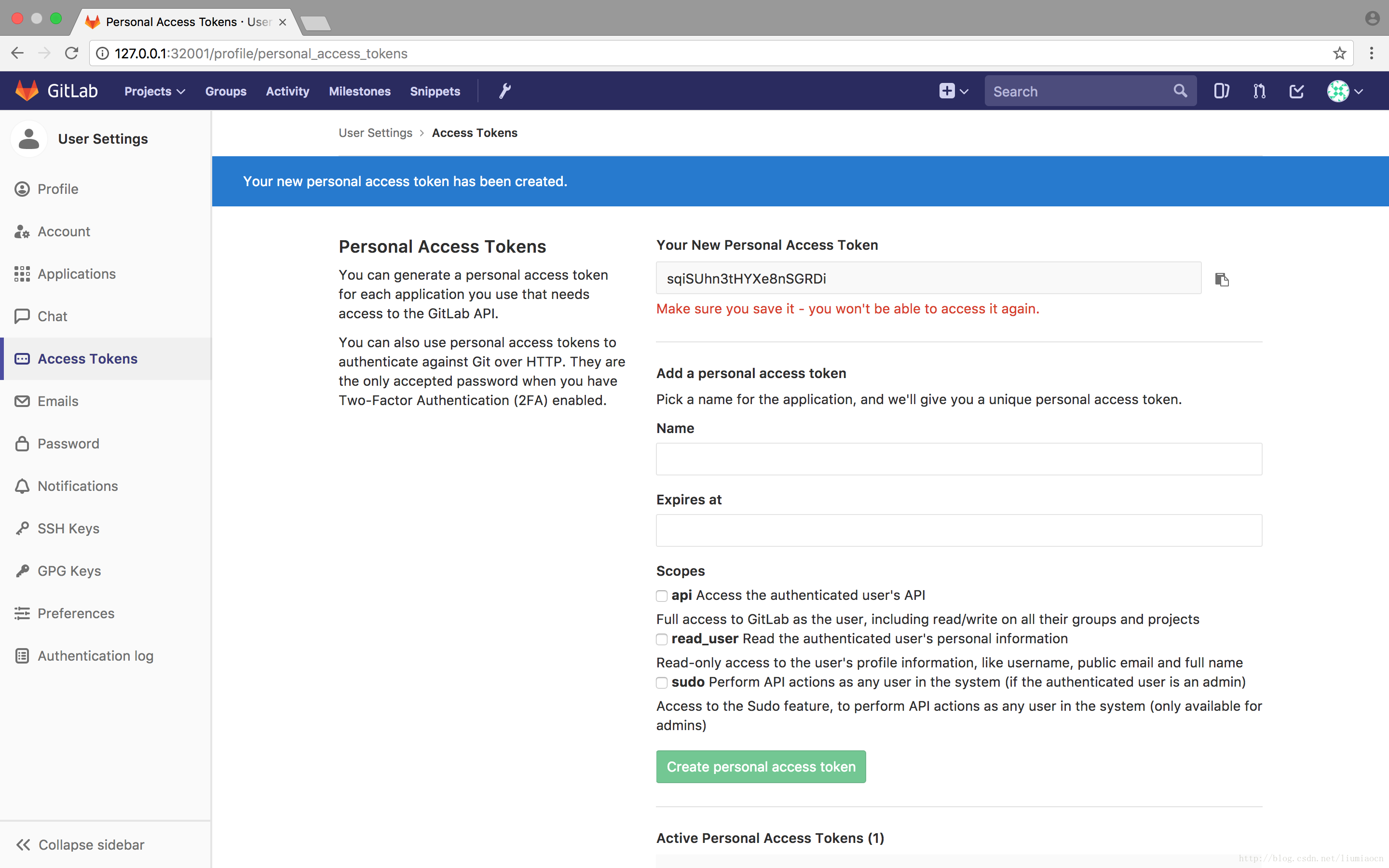
Task: Enable the read_user scope checkbox
Action: coord(662,639)
